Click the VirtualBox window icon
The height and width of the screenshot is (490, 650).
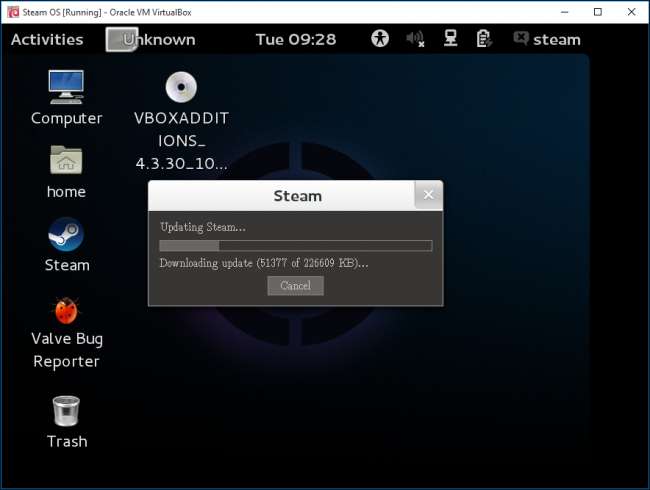(x=13, y=12)
